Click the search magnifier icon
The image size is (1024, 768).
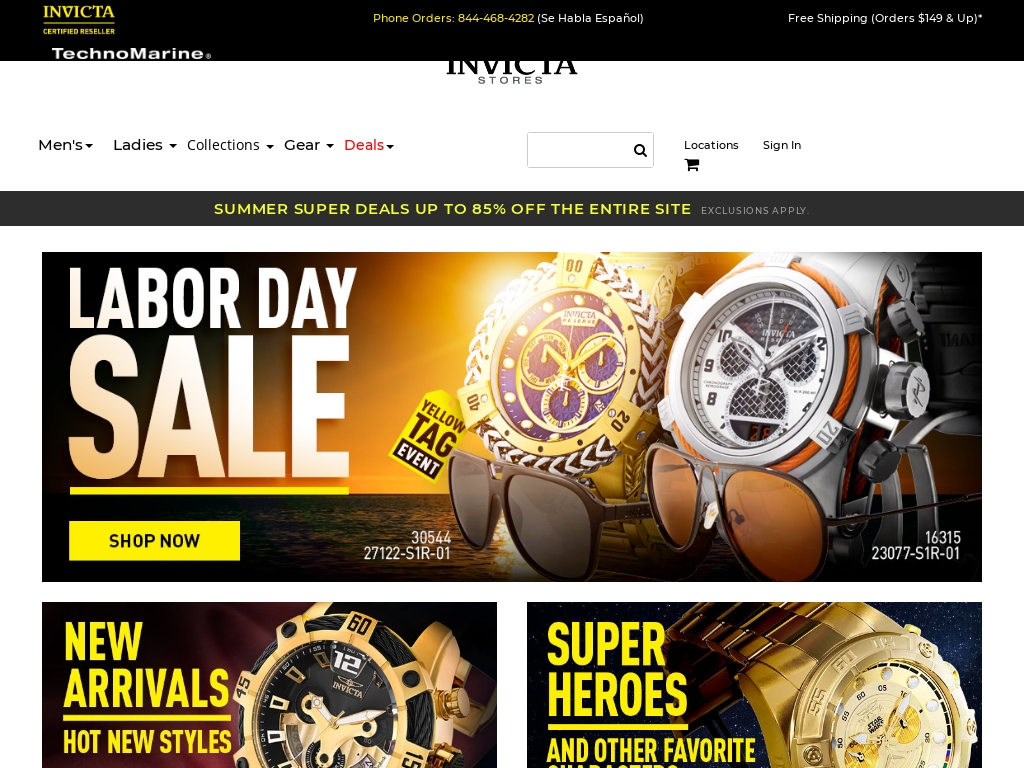(640, 150)
